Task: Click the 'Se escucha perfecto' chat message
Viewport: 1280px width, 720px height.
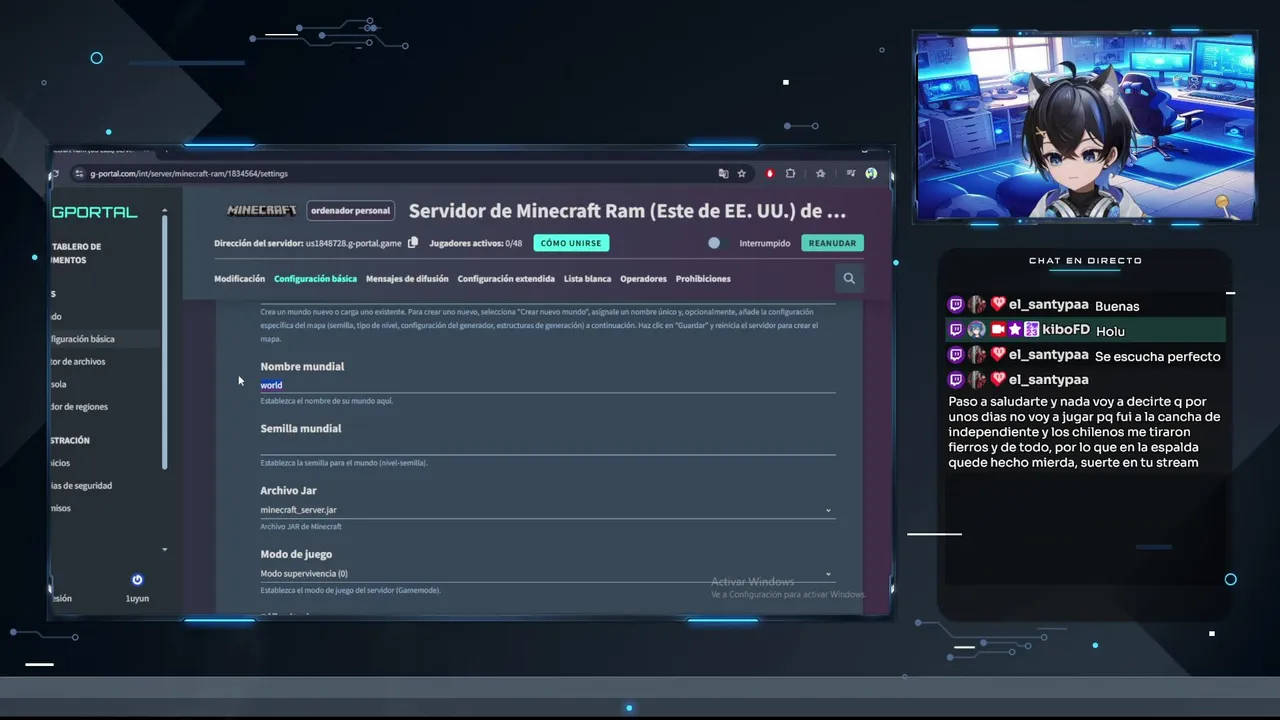Action: (1157, 356)
